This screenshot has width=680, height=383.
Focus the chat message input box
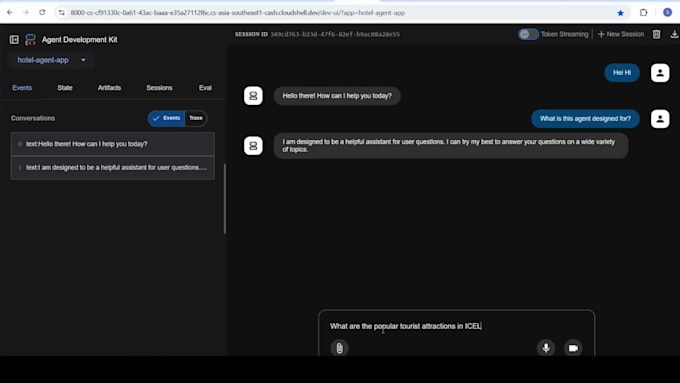tap(456, 326)
